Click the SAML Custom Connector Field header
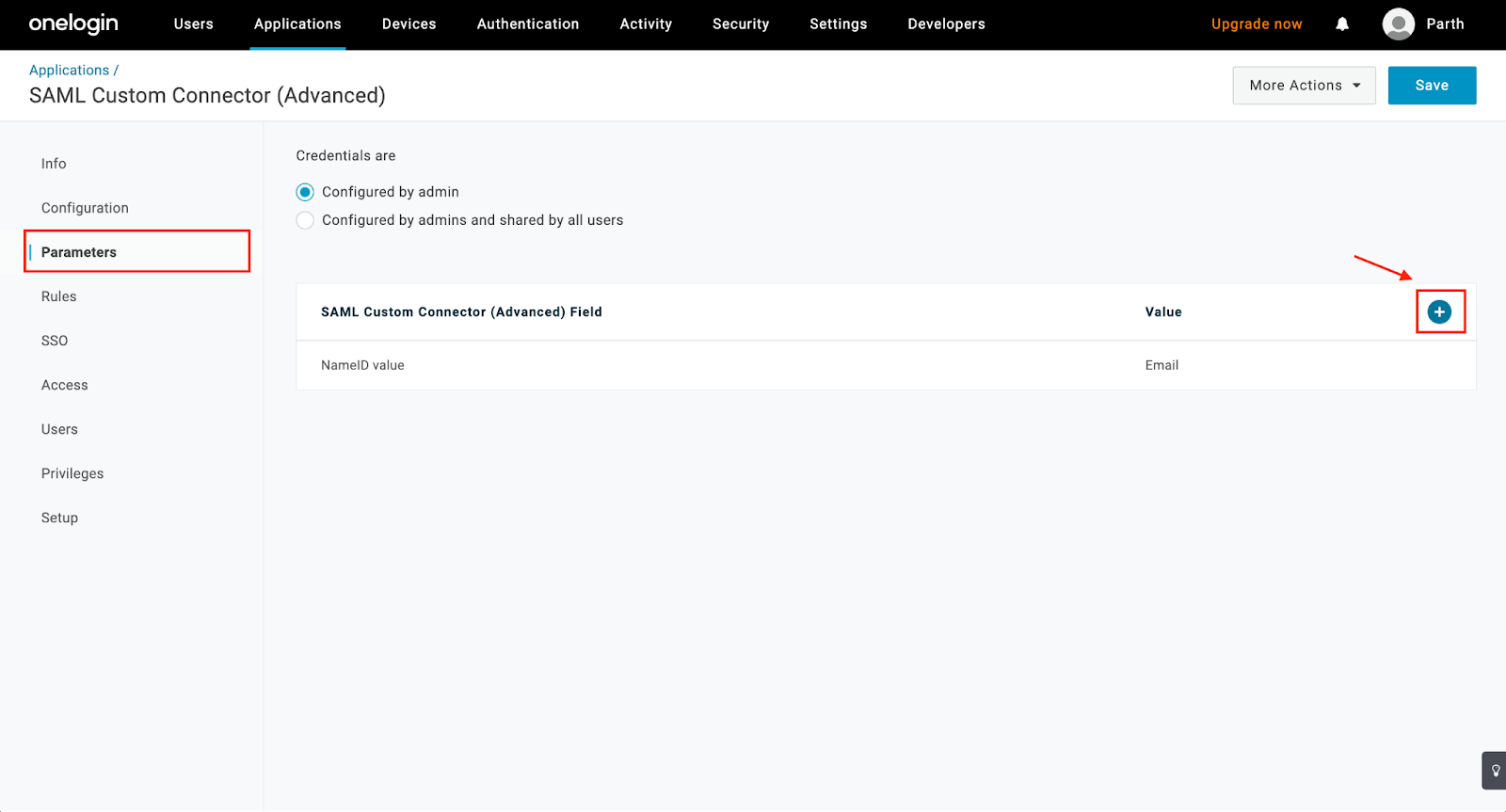 [x=461, y=312]
